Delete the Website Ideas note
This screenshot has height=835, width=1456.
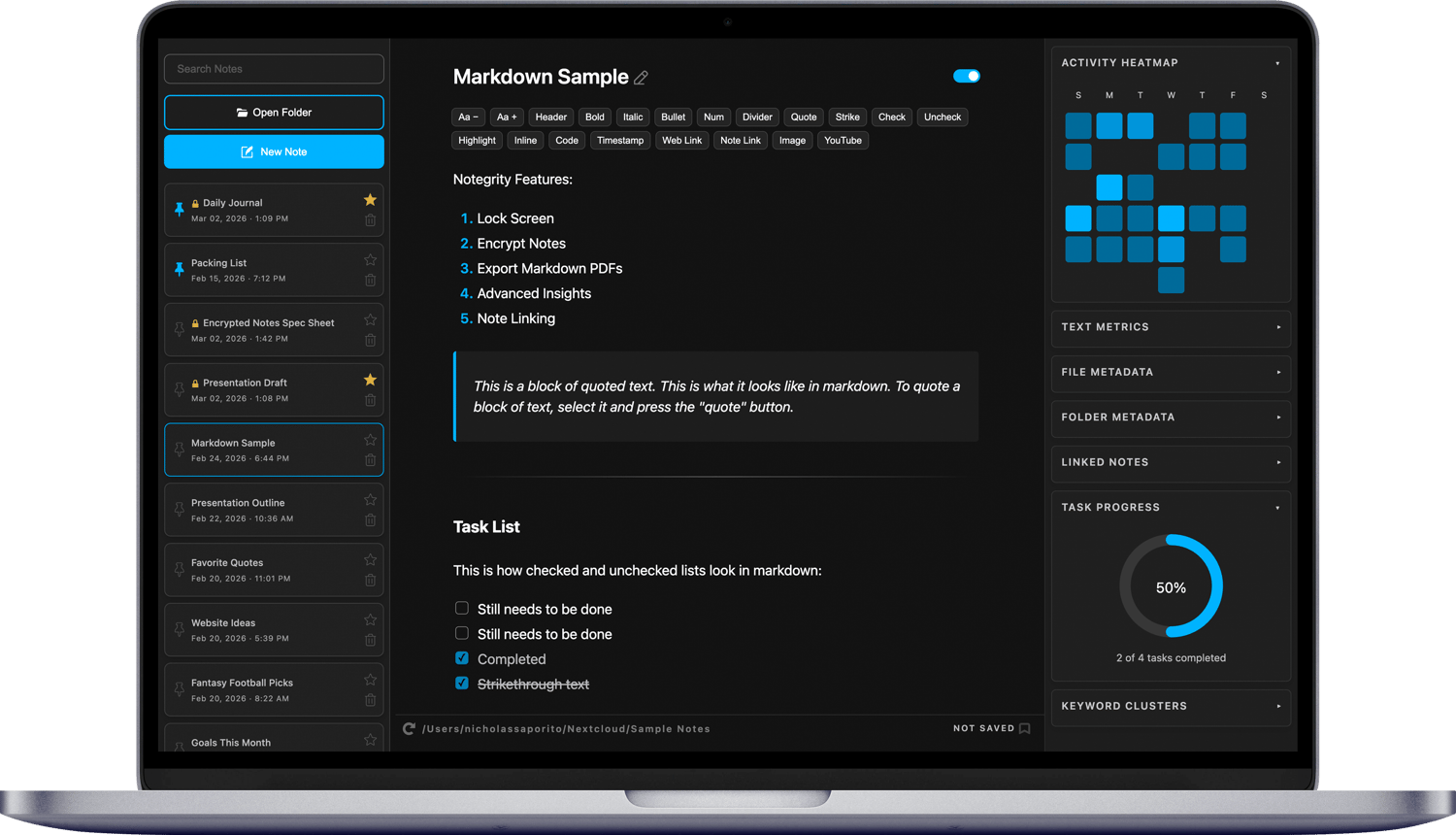click(x=370, y=641)
